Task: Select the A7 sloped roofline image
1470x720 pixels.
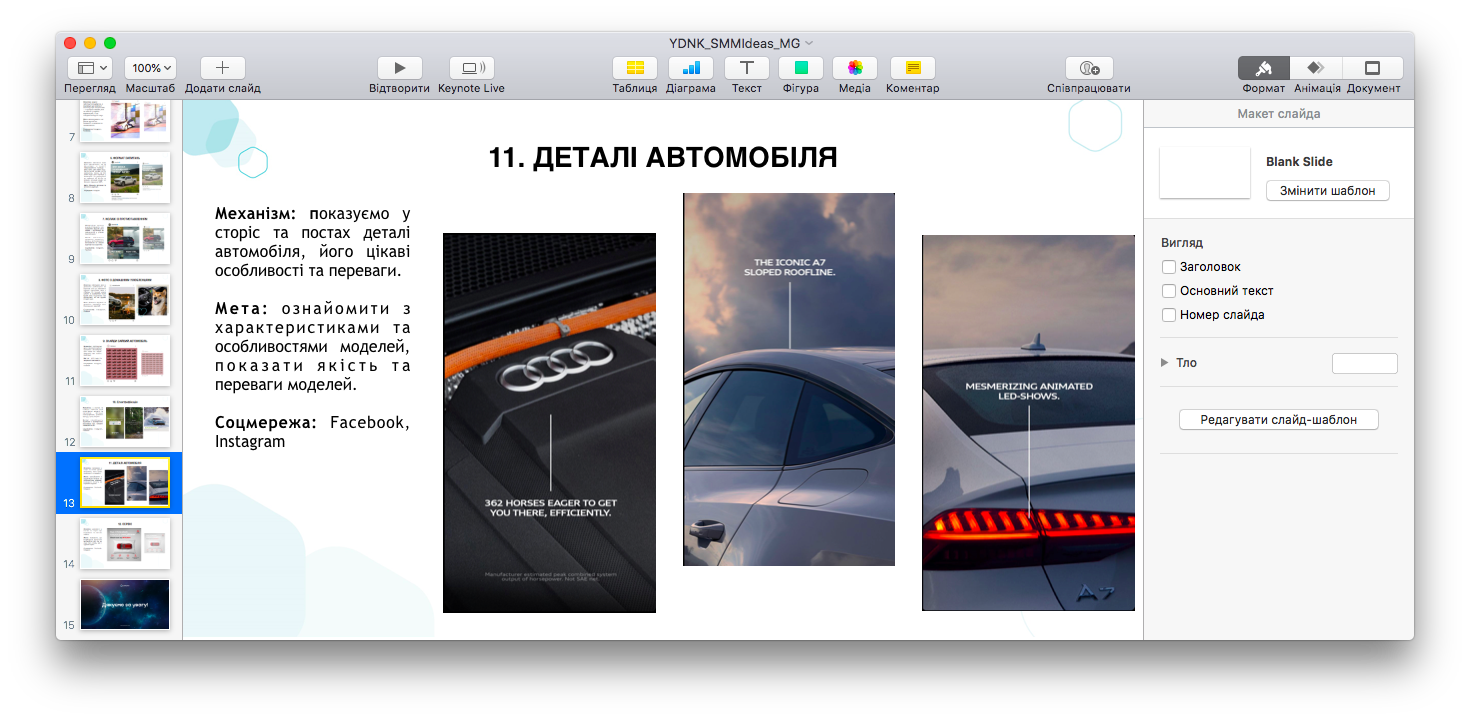Action: (789, 379)
